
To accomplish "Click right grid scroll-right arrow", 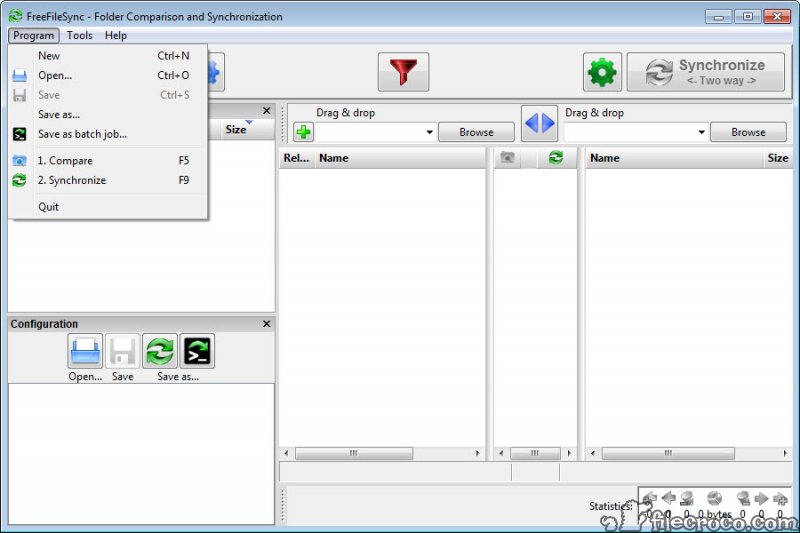I will [x=785, y=453].
